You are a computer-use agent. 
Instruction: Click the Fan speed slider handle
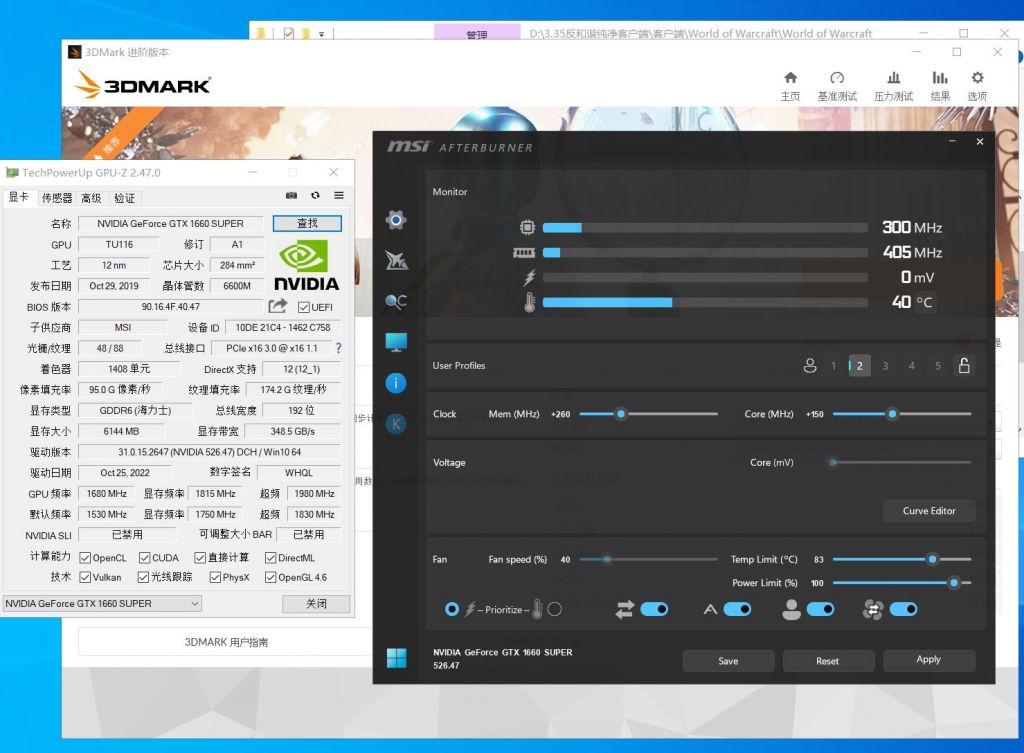(x=606, y=559)
